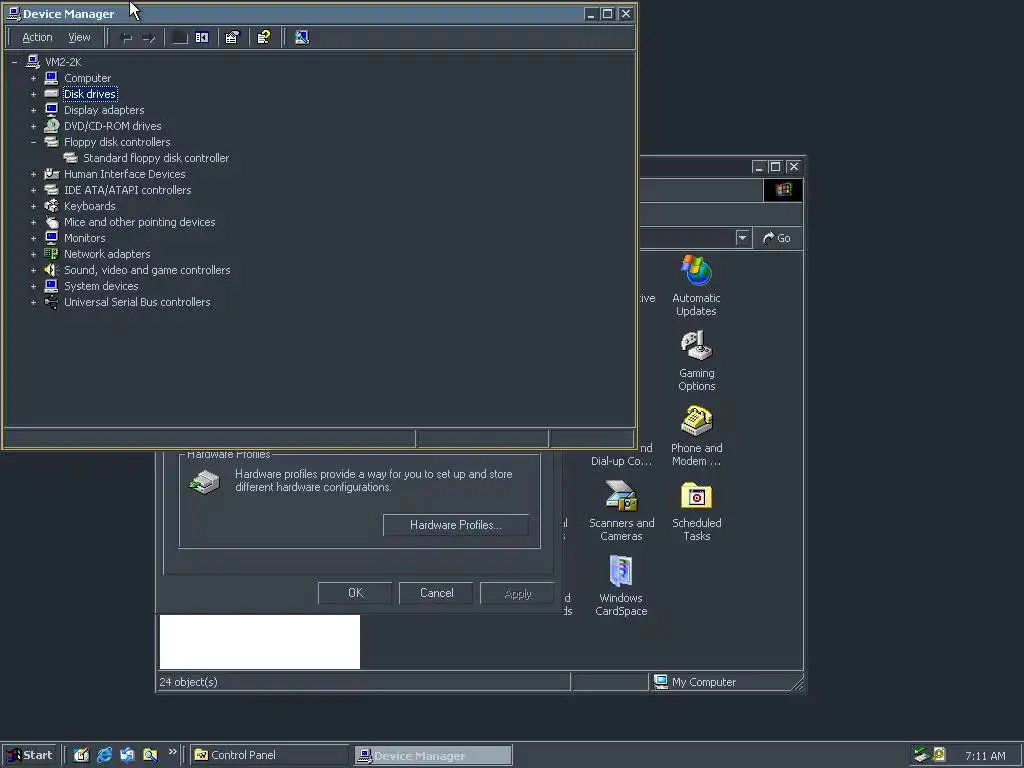Expand the Display adapters node

(x=33, y=110)
